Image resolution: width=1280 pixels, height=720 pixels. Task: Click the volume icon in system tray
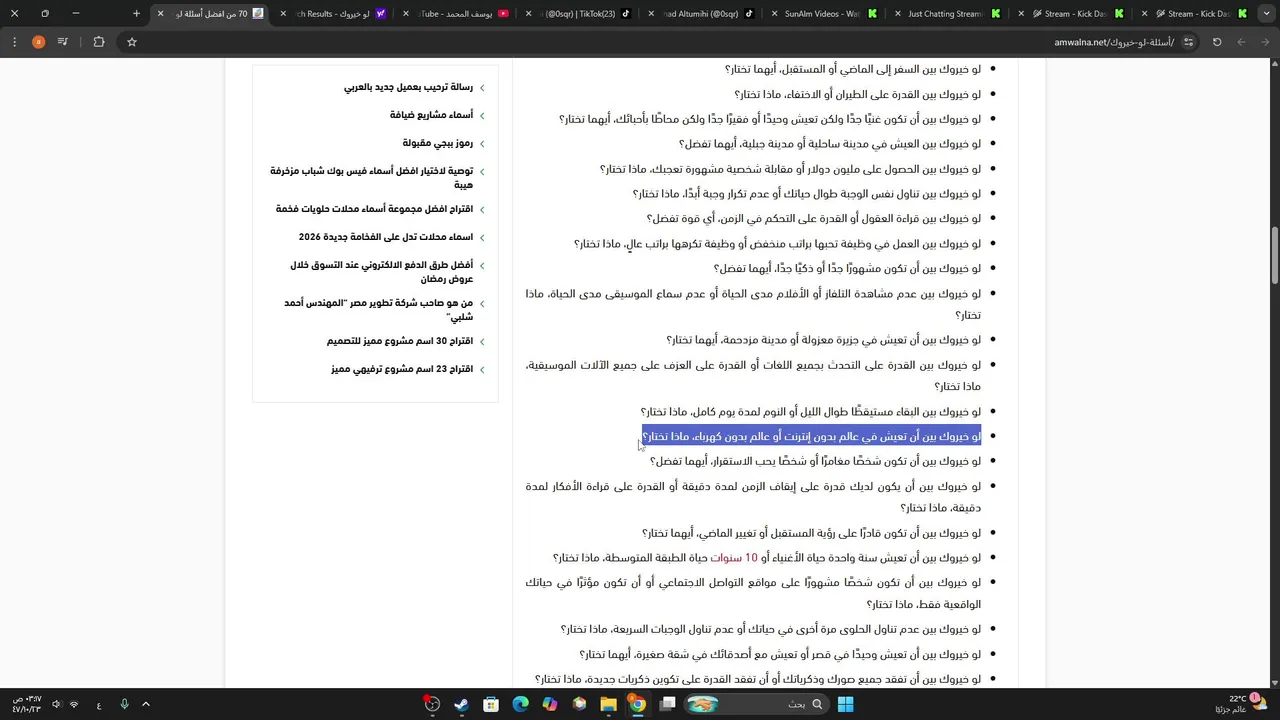[55, 704]
